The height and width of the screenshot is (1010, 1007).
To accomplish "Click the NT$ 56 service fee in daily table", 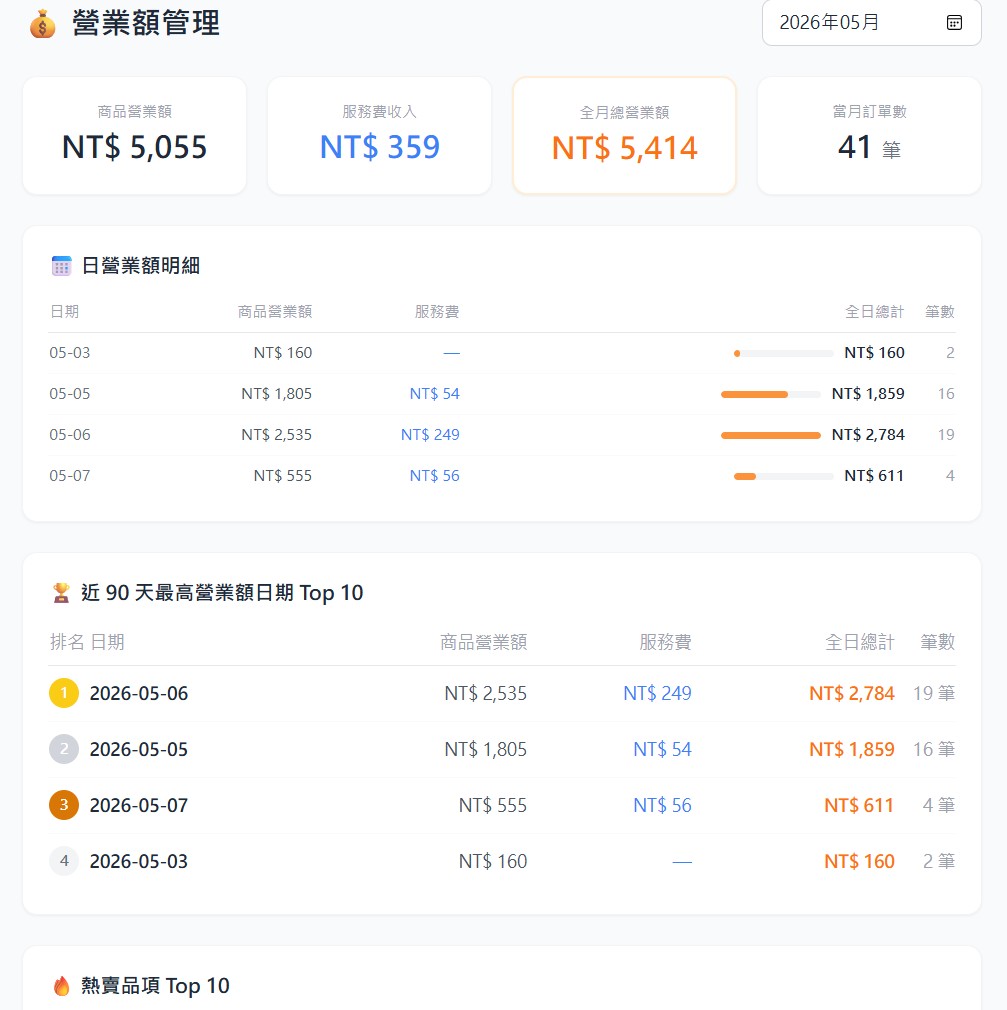I will pyautogui.click(x=435, y=476).
